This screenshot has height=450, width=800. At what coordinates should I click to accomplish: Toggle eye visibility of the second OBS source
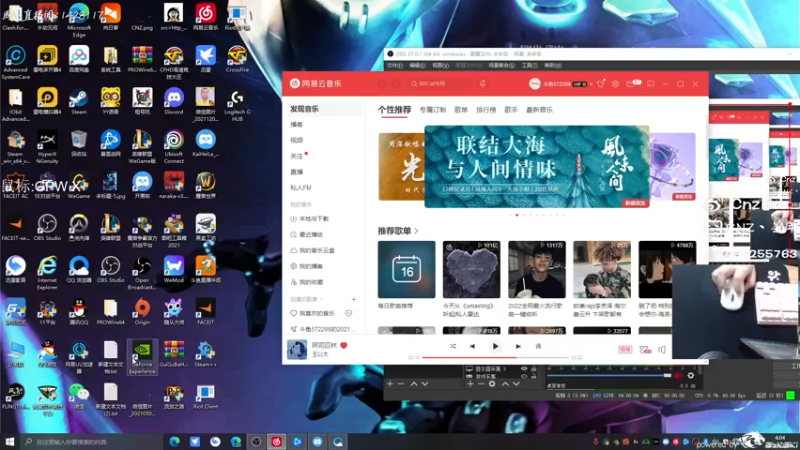pyautogui.click(x=524, y=376)
